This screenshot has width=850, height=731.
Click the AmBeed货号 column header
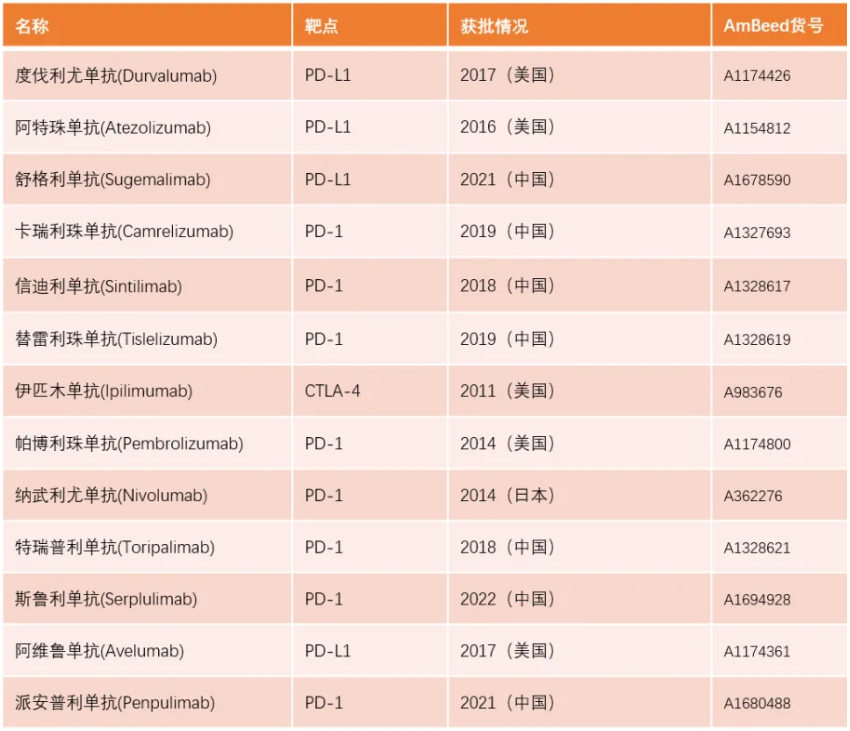click(x=773, y=25)
